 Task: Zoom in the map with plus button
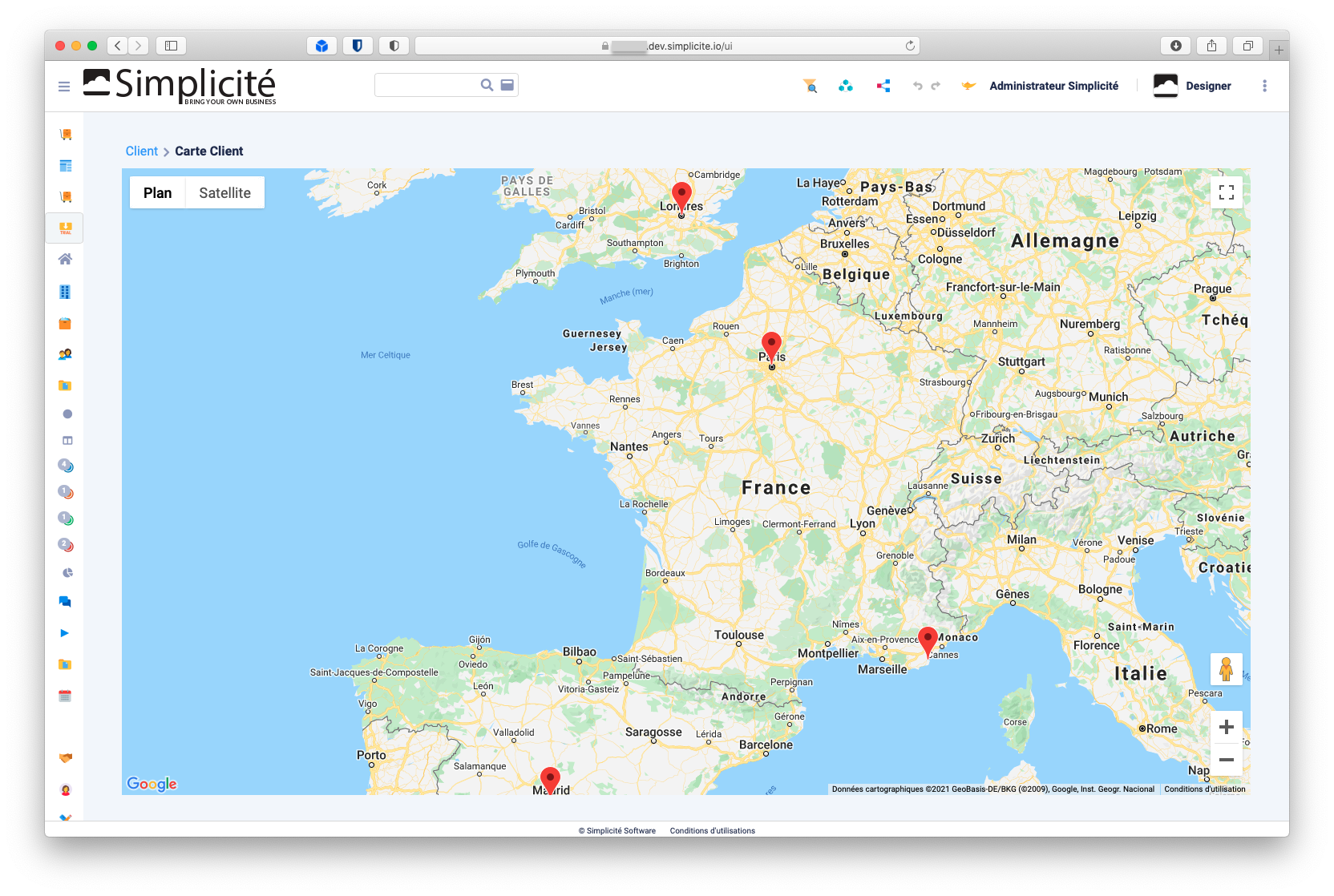point(1226,727)
